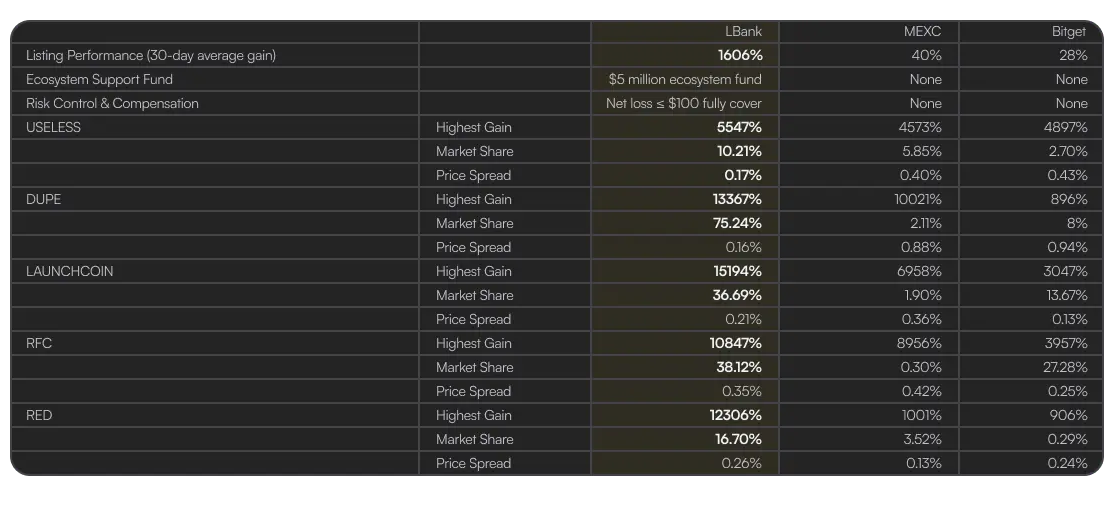The height and width of the screenshot is (510, 1116).
Task: Select the Risk Control & Compensation label
Action: click(x=112, y=103)
